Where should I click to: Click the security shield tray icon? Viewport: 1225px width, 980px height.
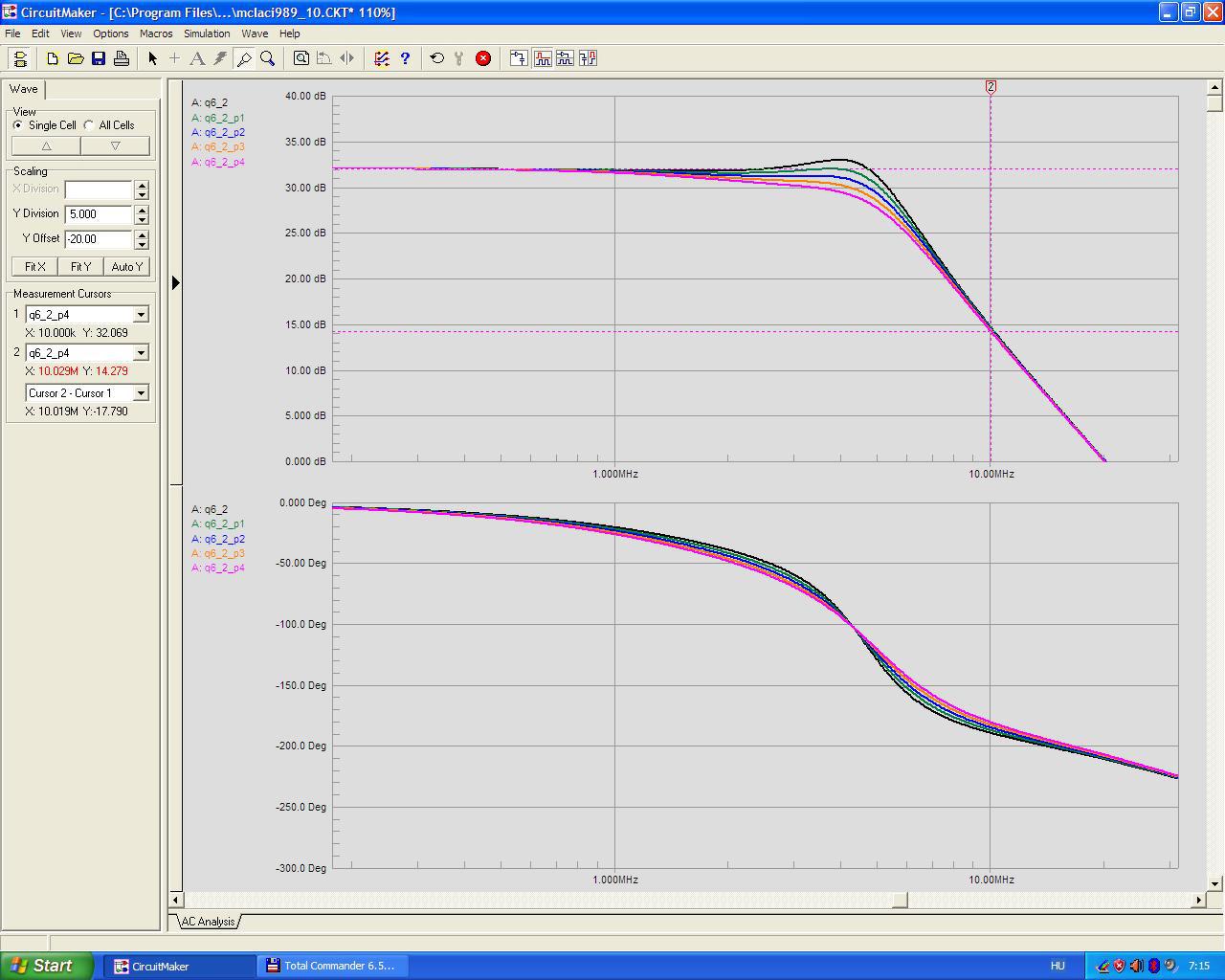pos(1119,966)
